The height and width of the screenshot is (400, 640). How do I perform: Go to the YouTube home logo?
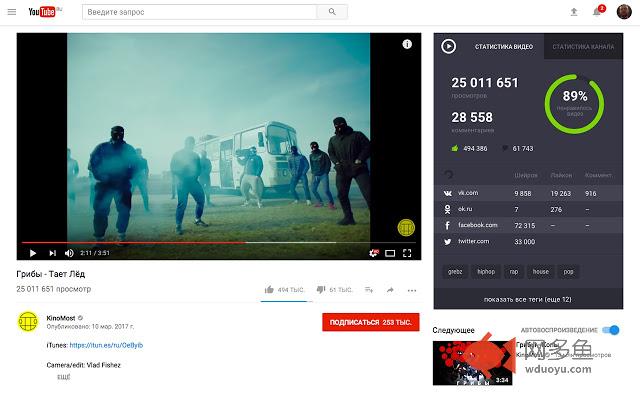point(42,12)
